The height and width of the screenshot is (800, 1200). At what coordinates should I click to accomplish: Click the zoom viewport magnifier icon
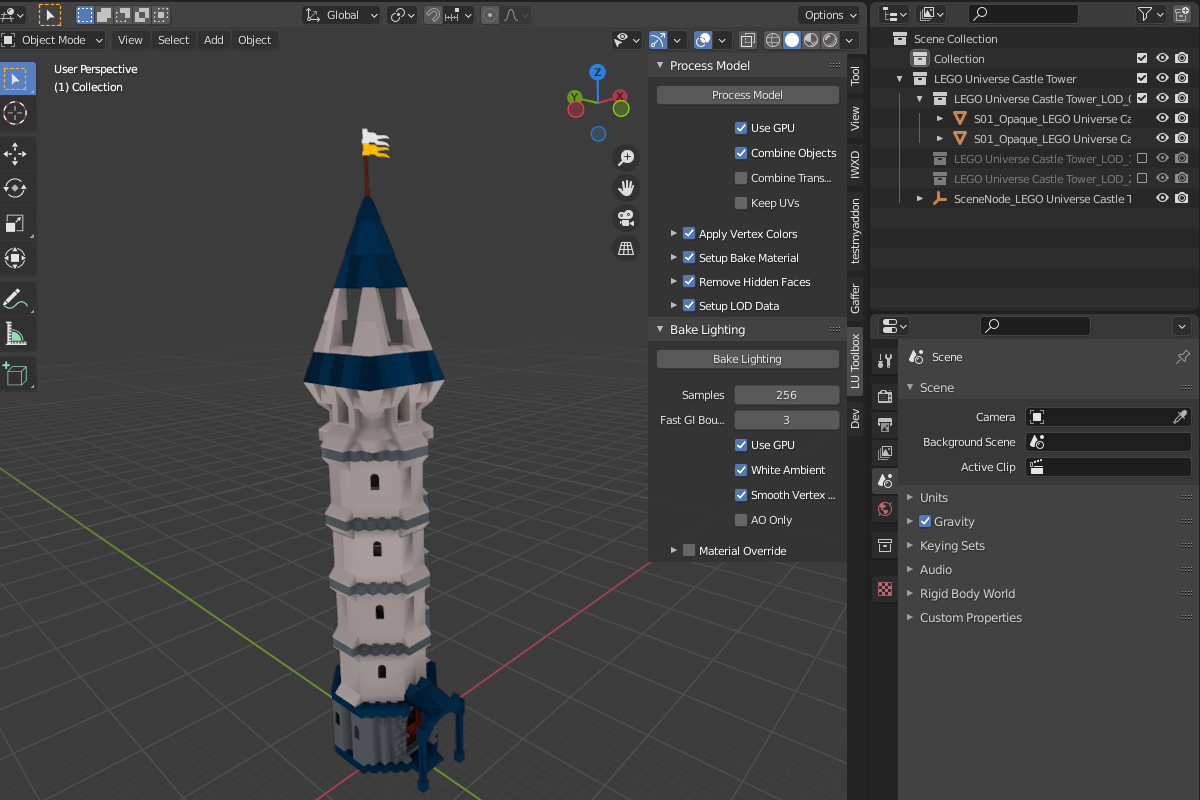(626, 157)
